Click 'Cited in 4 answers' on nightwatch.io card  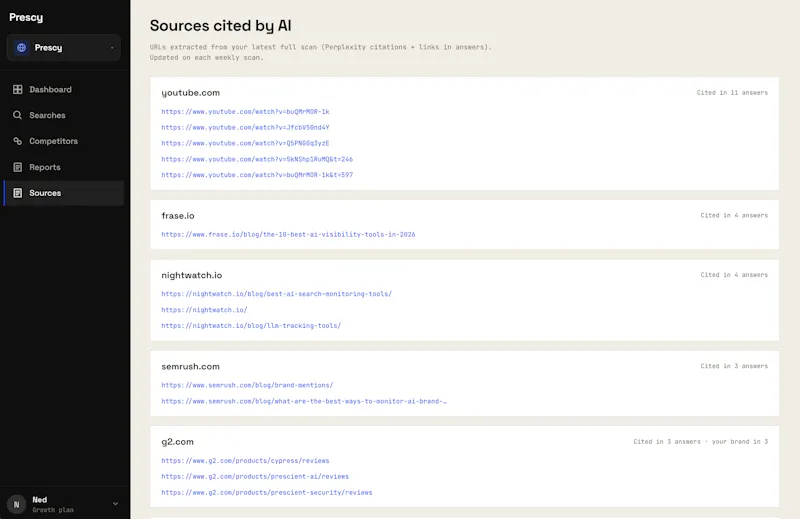[x=734, y=275]
